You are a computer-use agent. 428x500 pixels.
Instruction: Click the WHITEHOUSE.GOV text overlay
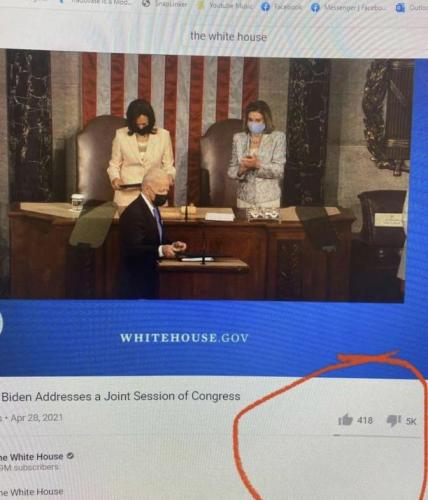point(184,338)
